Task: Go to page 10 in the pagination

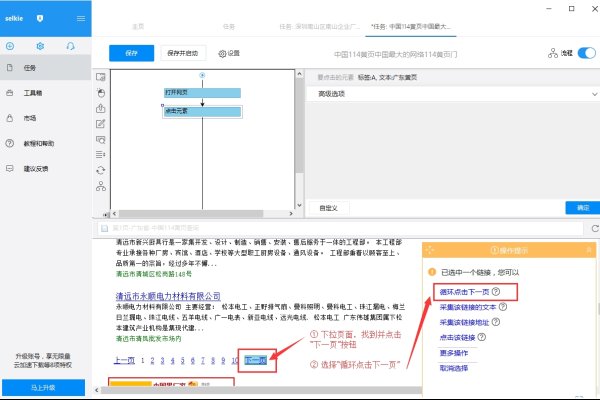Action: click(235, 360)
